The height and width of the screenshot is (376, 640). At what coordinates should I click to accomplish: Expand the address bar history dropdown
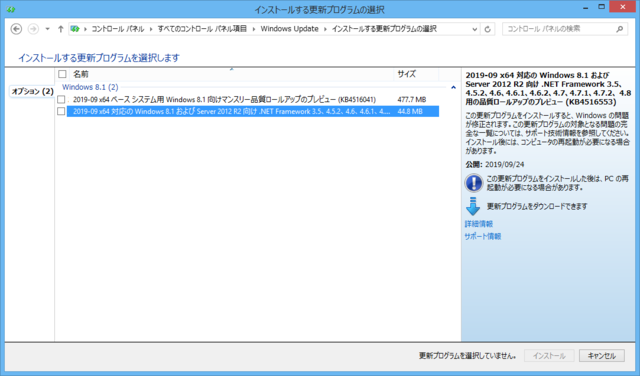coord(474,29)
